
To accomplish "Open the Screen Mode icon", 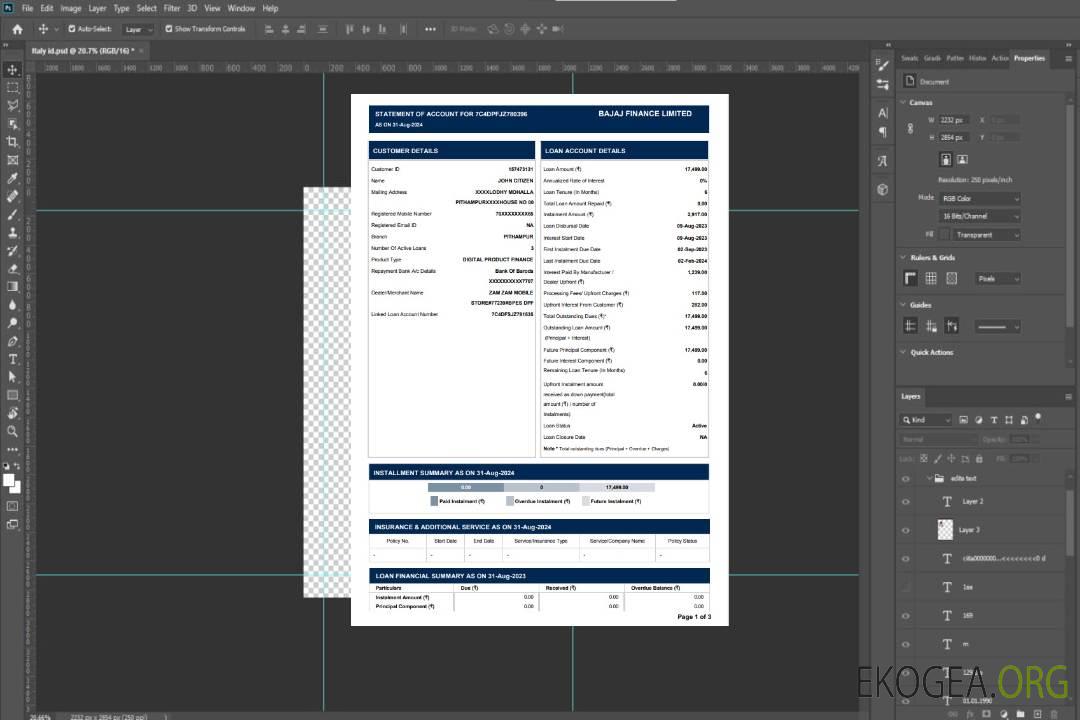I will pos(12,524).
